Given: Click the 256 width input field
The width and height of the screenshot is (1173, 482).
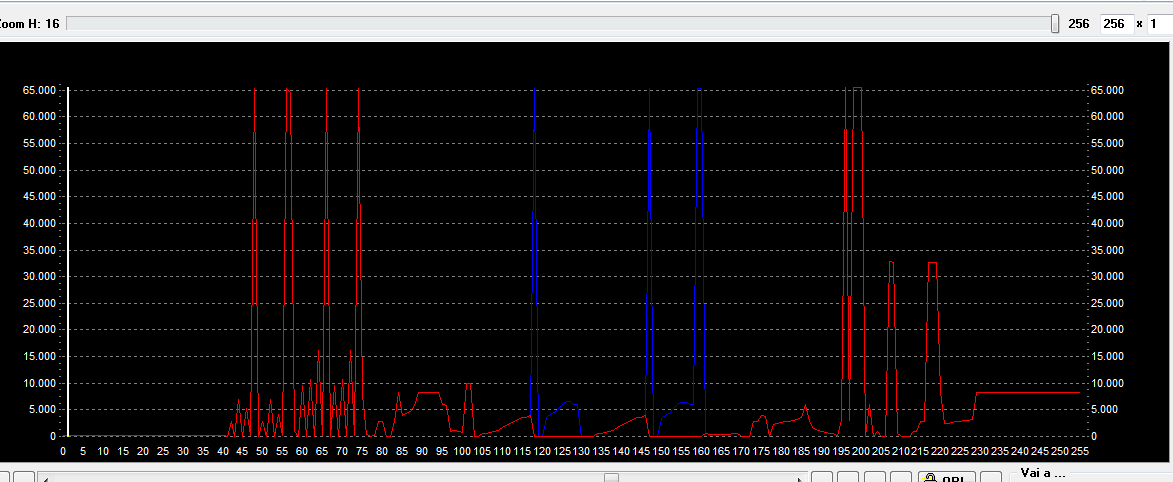Looking at the screenshot, I should (x=1116, y=24).
